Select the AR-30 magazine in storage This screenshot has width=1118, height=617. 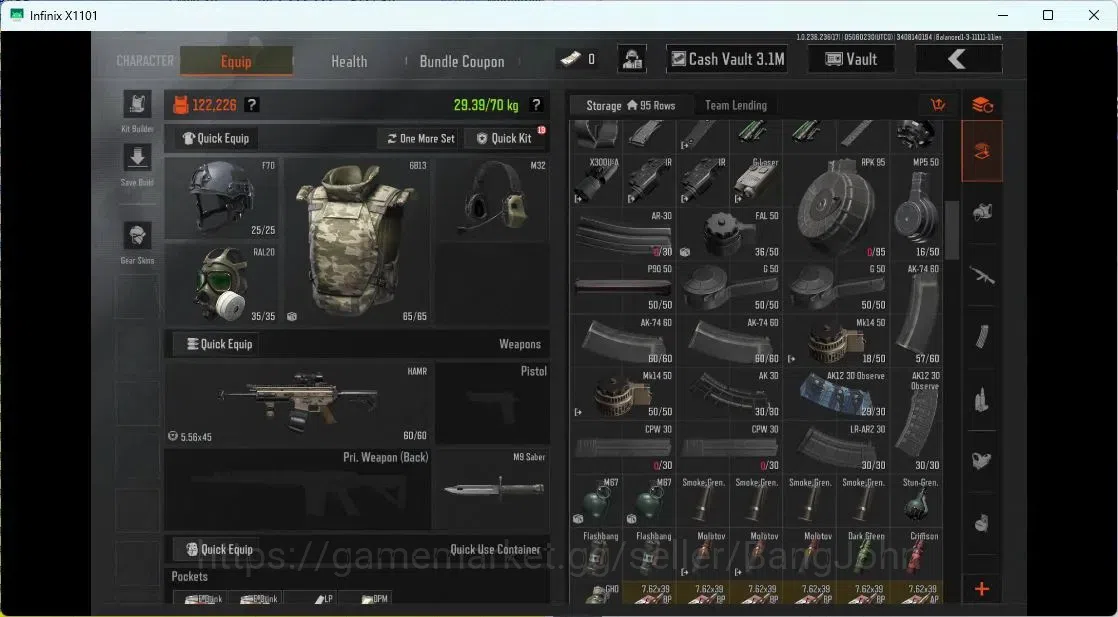pyautogui.click(x=623, y=233)
